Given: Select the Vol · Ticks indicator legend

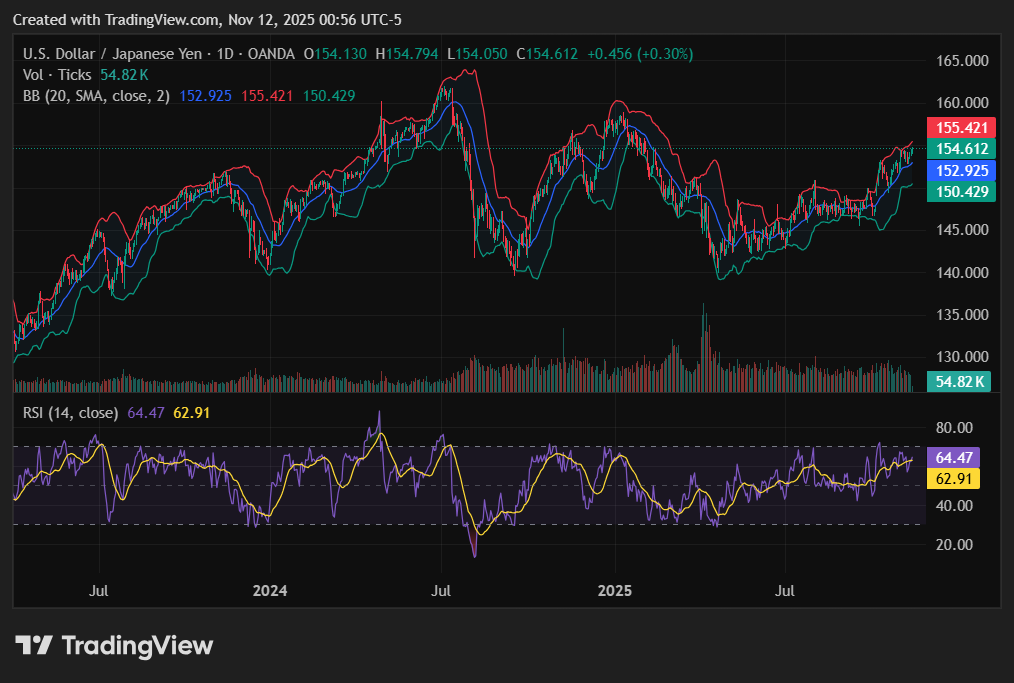Looking at the screenshot, I should click(58, 75).
